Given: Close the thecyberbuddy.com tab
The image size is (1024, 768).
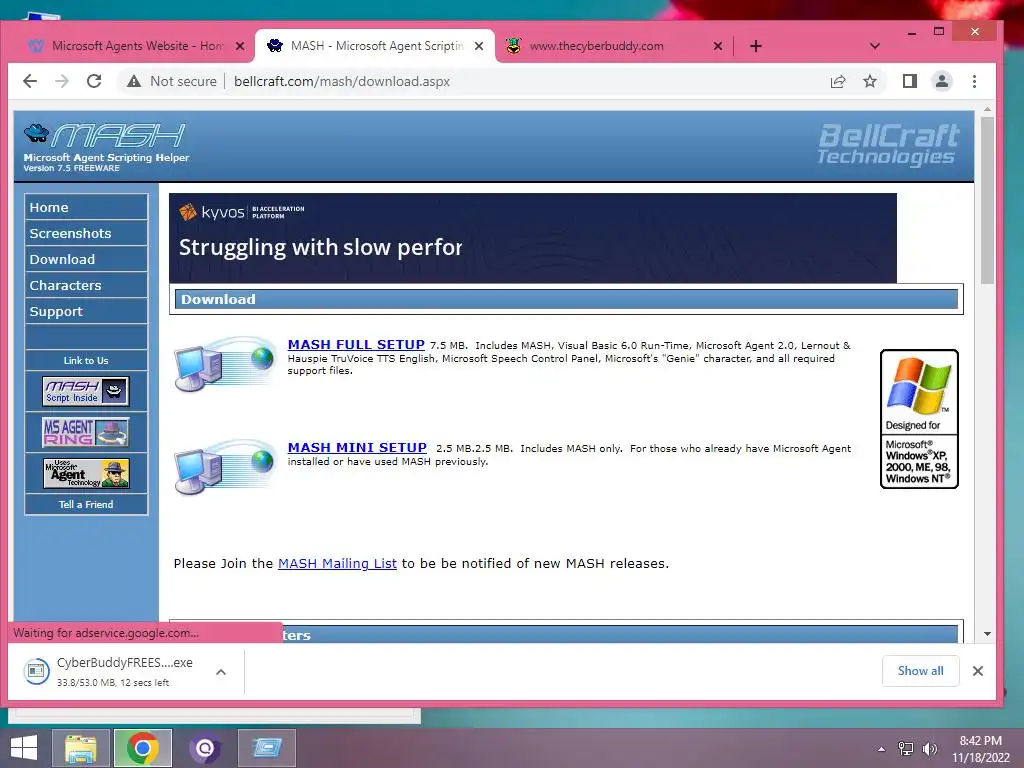Looking at the screenshot, I should [x=718, y=46].
